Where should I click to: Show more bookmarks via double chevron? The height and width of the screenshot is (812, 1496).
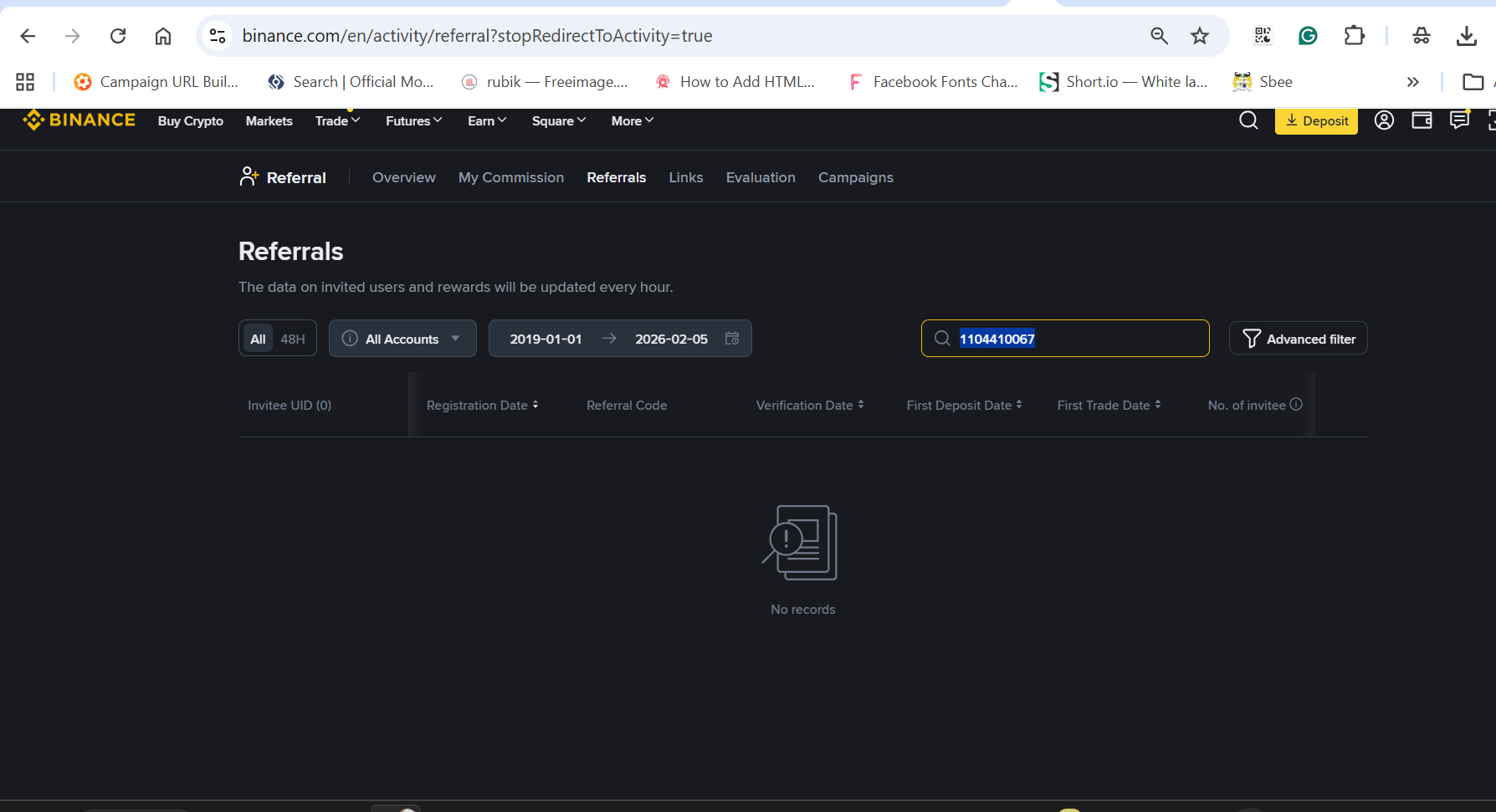[1412, 82]
